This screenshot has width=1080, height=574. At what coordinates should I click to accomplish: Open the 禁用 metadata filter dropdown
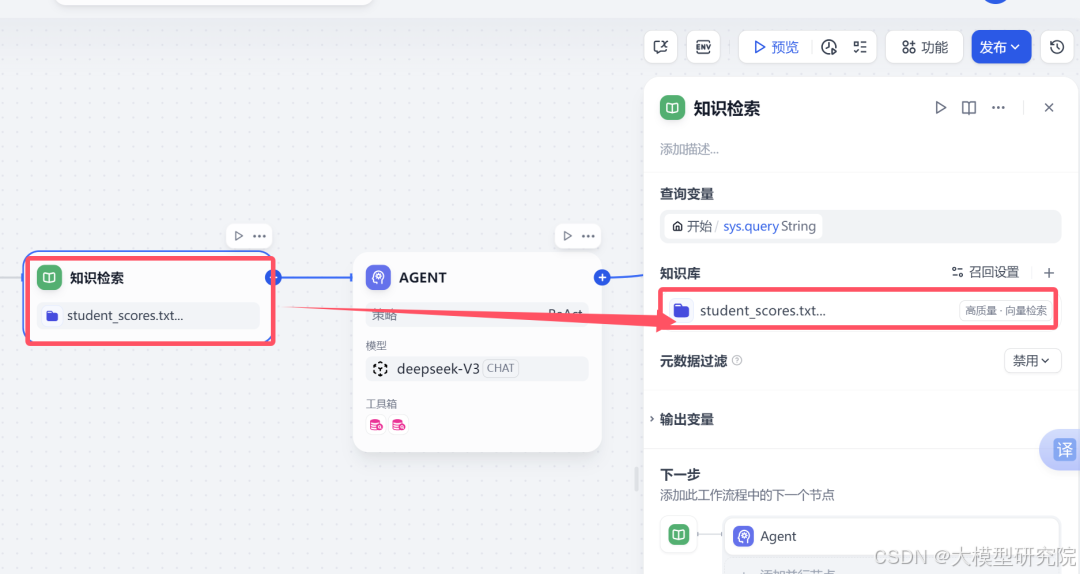(x=1032, y=361)
